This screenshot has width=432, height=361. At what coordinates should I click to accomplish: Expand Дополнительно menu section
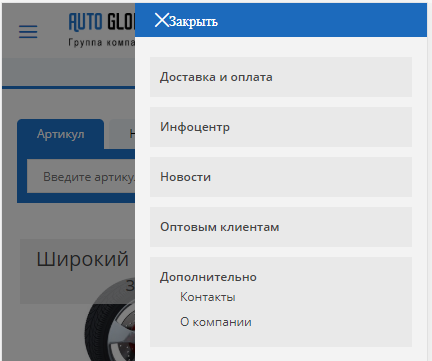pos(208,277)
